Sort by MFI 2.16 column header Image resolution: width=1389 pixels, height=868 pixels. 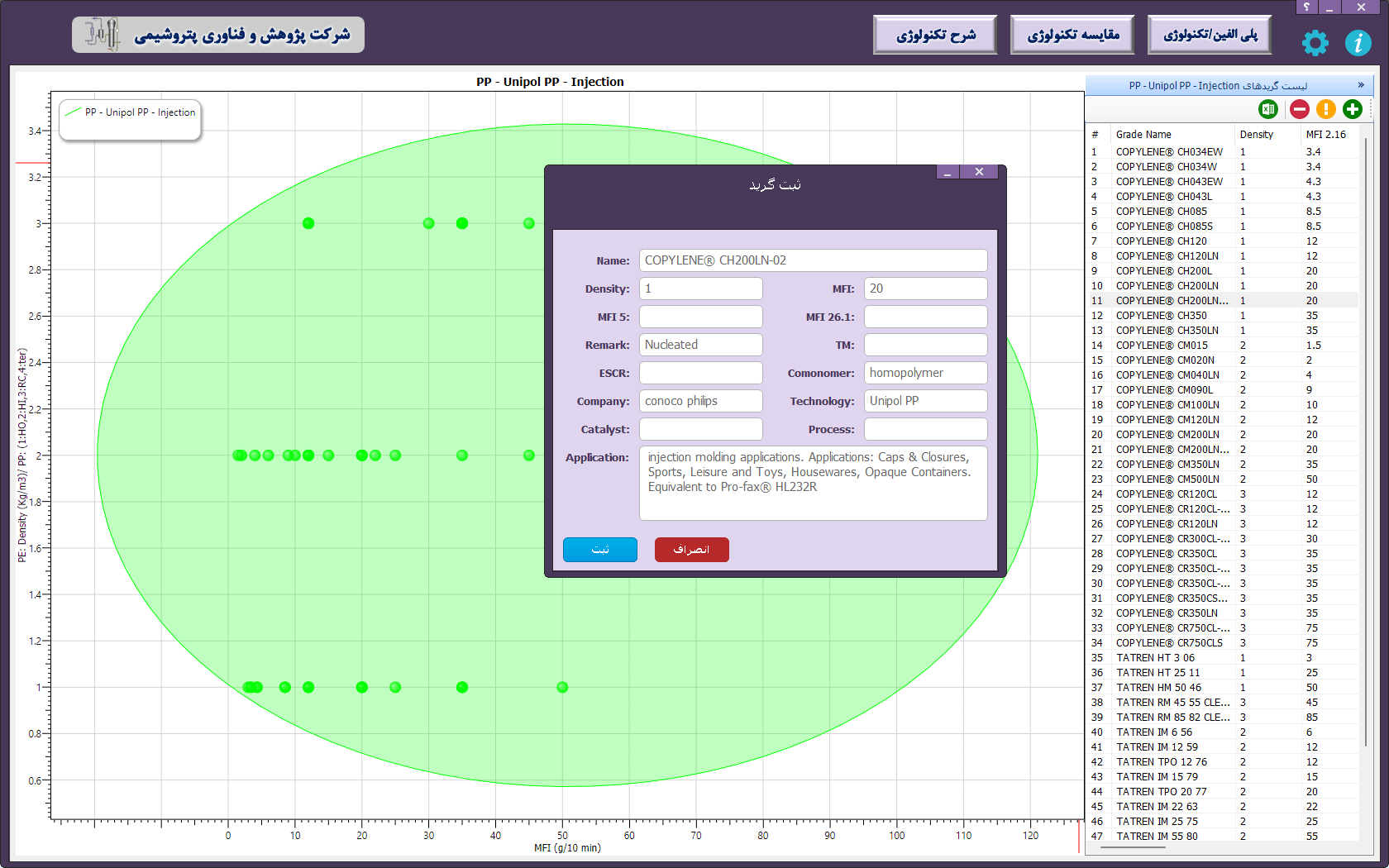coord(1329,135)
